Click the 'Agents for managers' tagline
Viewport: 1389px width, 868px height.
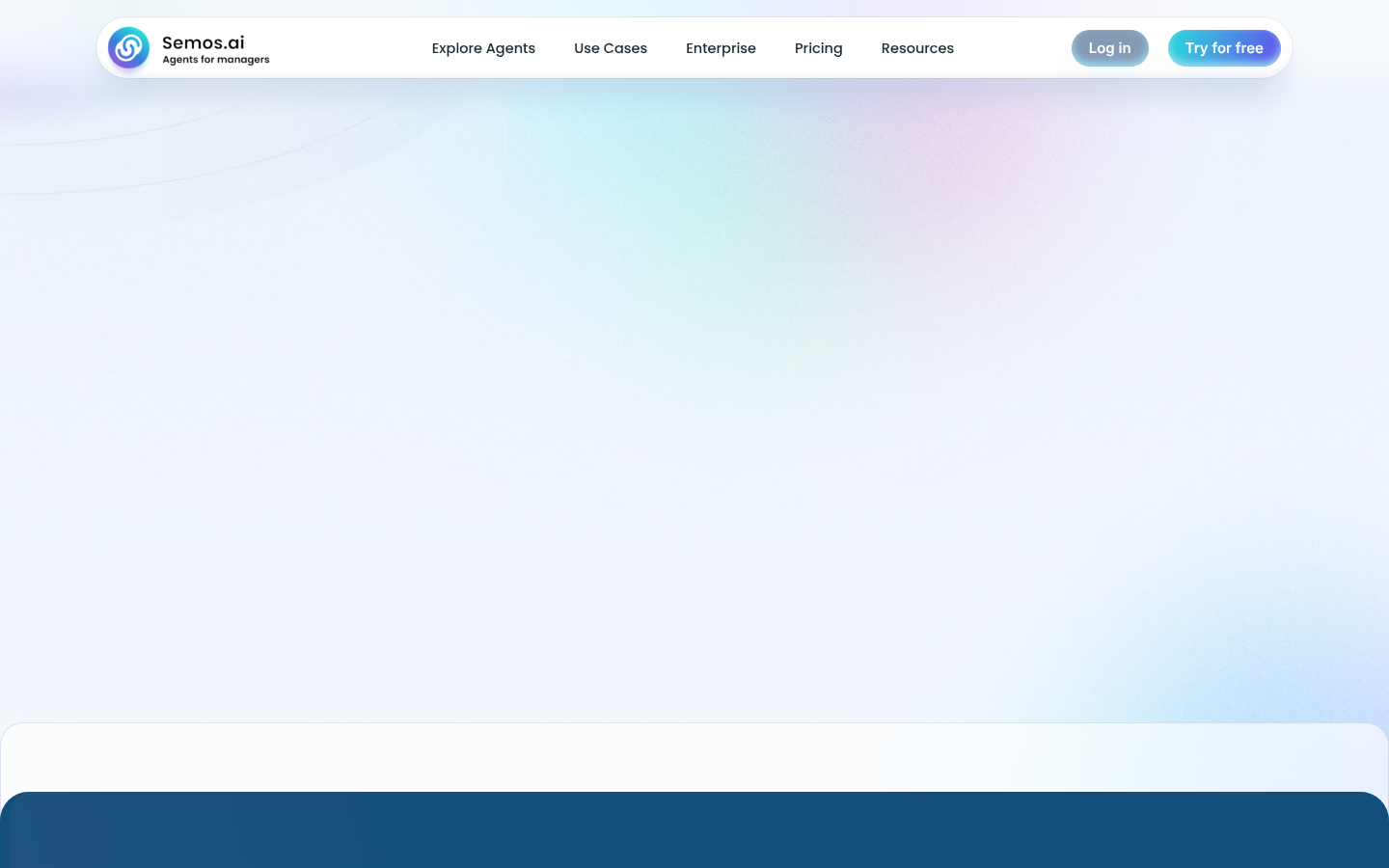tap(216, 60)
